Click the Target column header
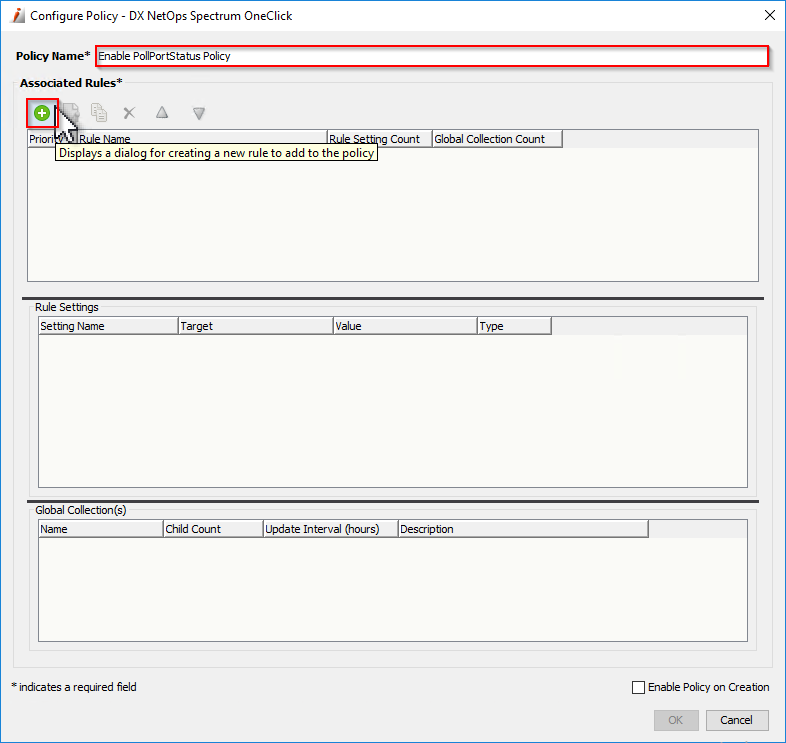This screenshot has height=743, width=786. point(254,326)
